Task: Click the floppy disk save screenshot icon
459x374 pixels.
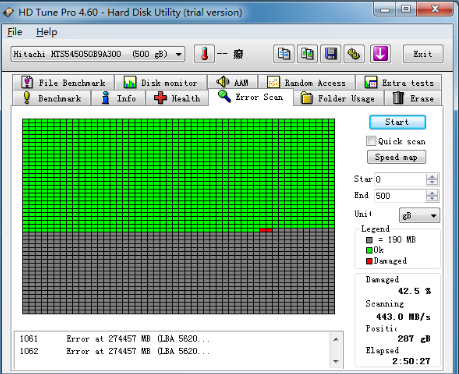Action: pos(331,54)
